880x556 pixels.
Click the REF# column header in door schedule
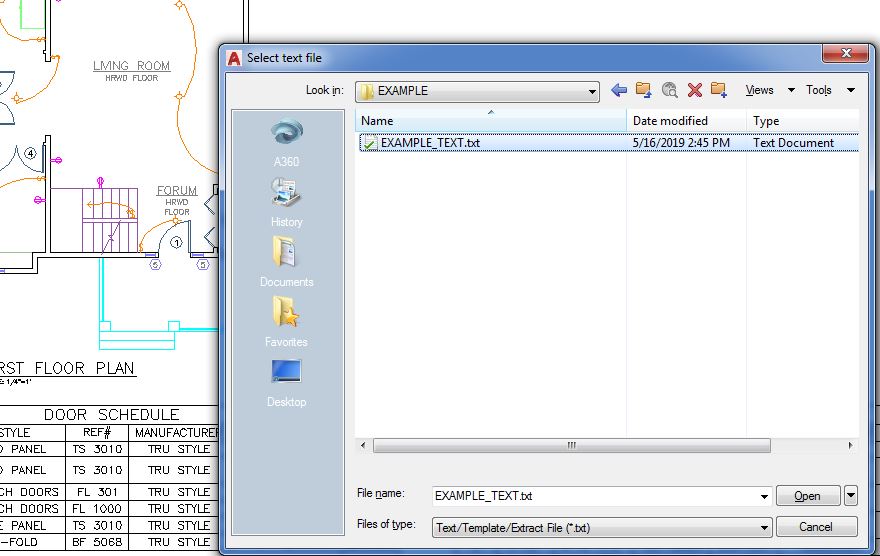(x=97, y=433)
